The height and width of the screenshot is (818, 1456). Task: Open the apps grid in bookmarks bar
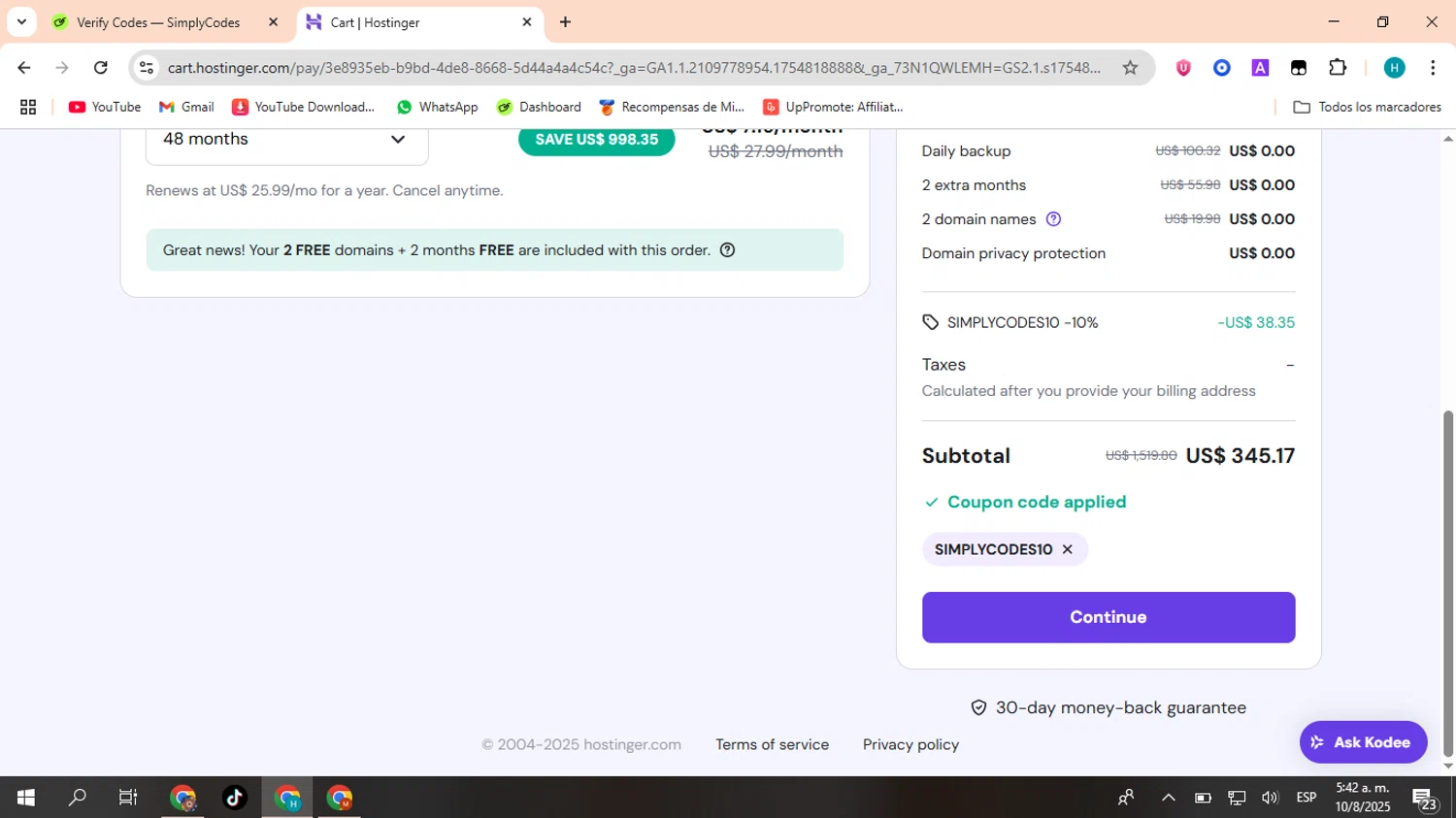pyautogui.click(x=28, y=107)
